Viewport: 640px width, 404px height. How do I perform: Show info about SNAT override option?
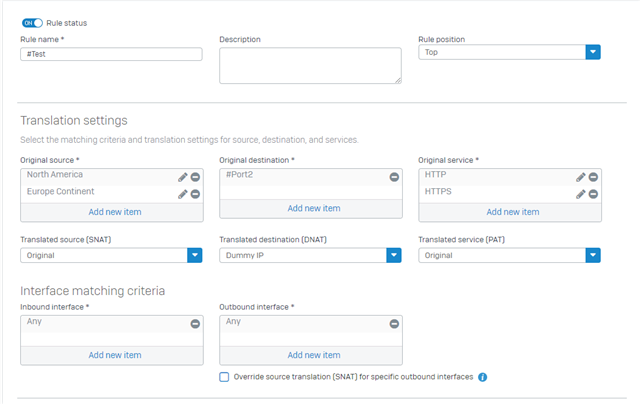482,377
